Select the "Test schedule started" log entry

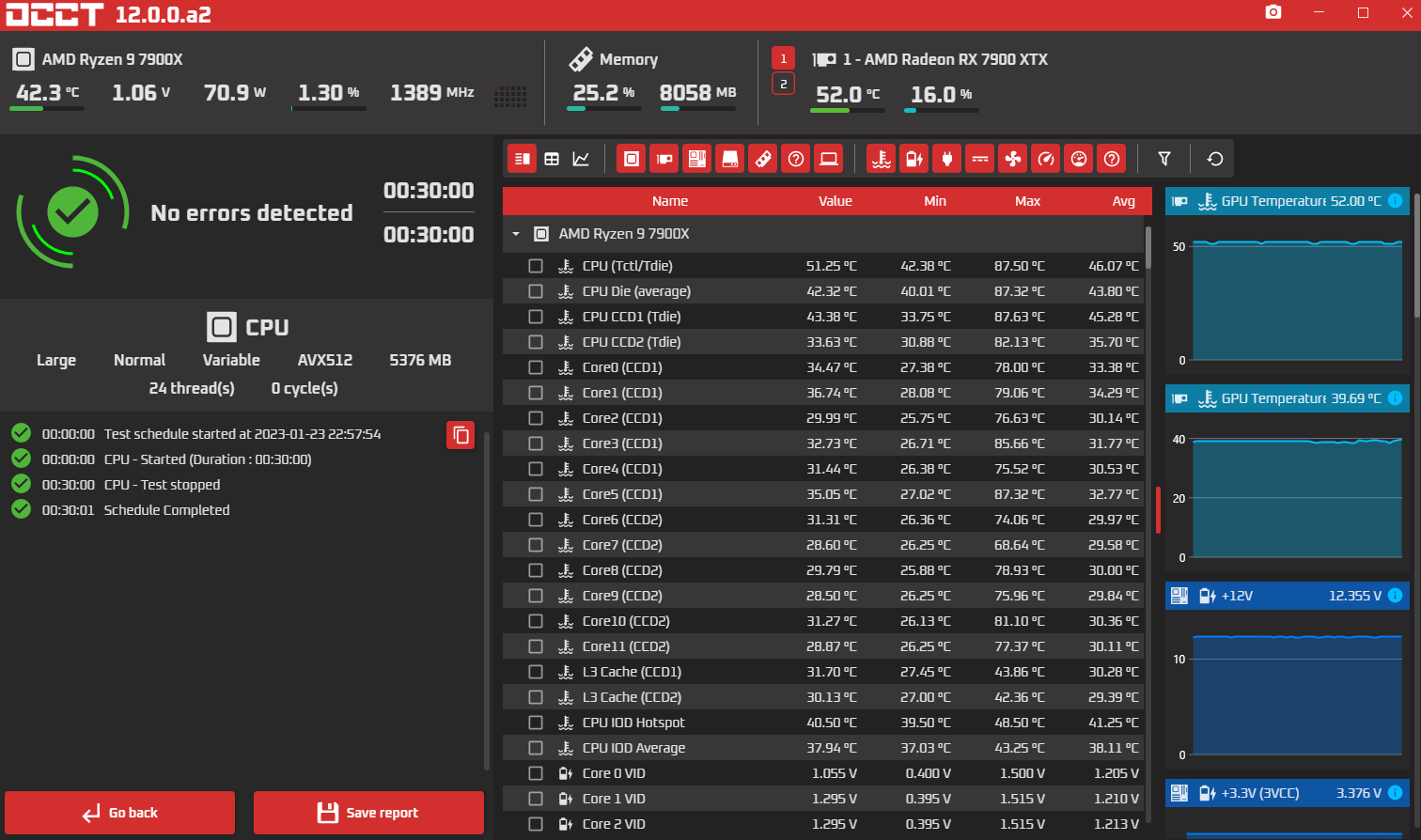tap(242, 434)
